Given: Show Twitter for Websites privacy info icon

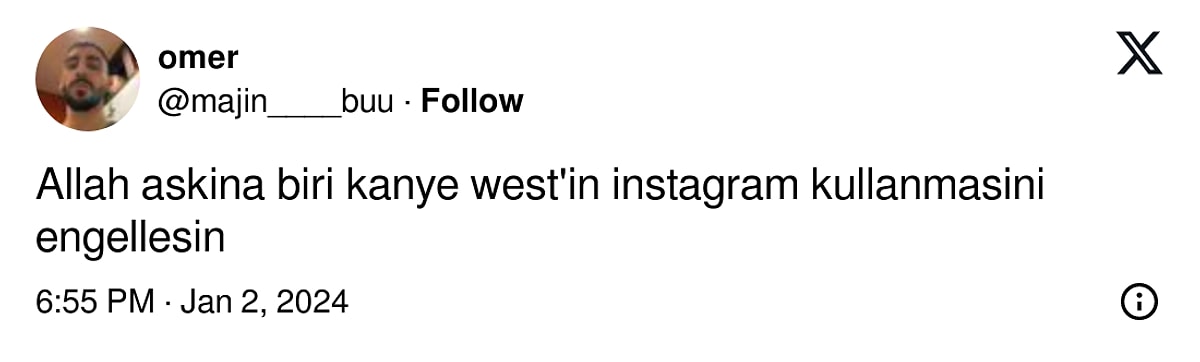Looking at the screenshot, I should coord(1140,301).
